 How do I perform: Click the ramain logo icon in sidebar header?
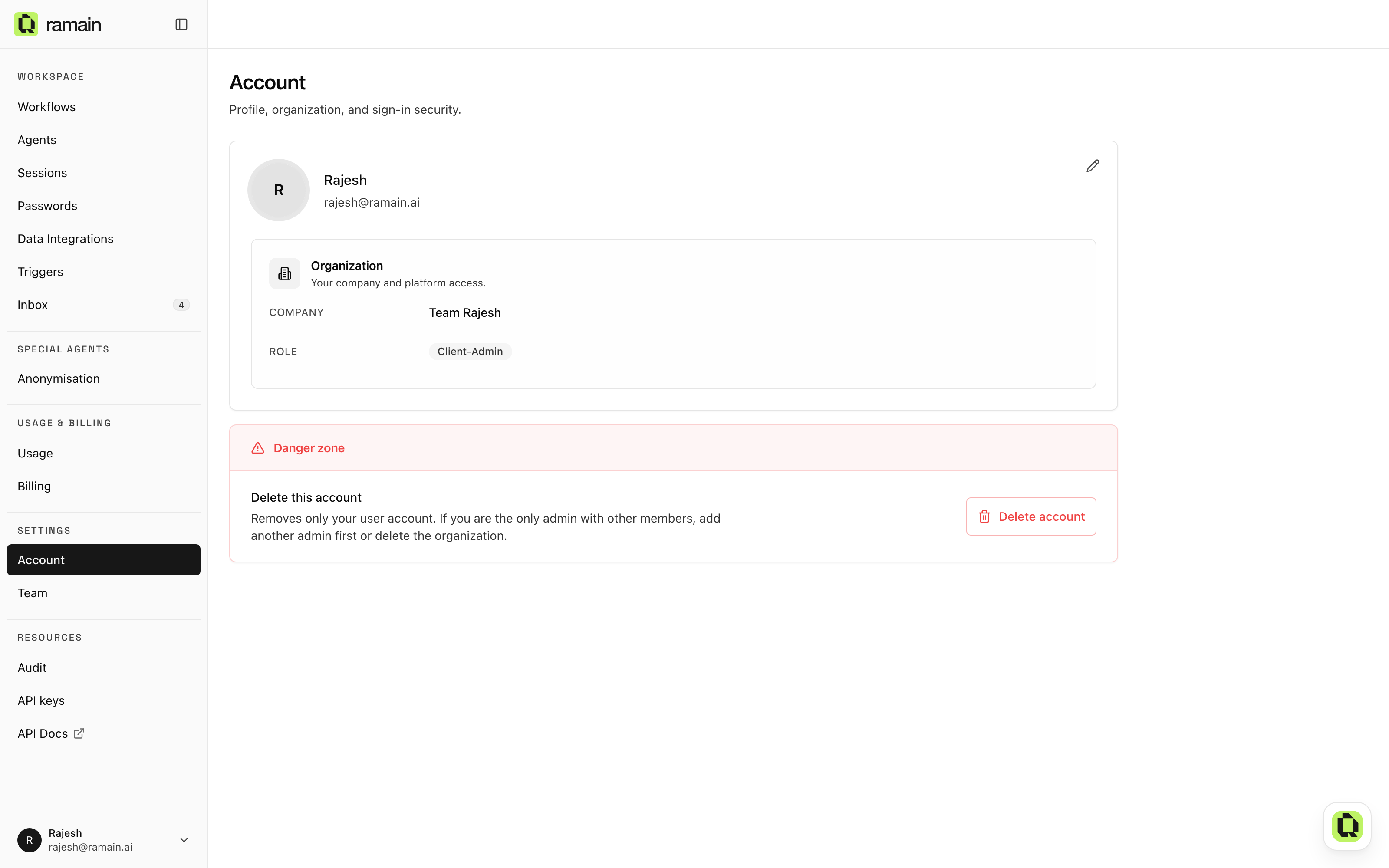pos(26,24)
